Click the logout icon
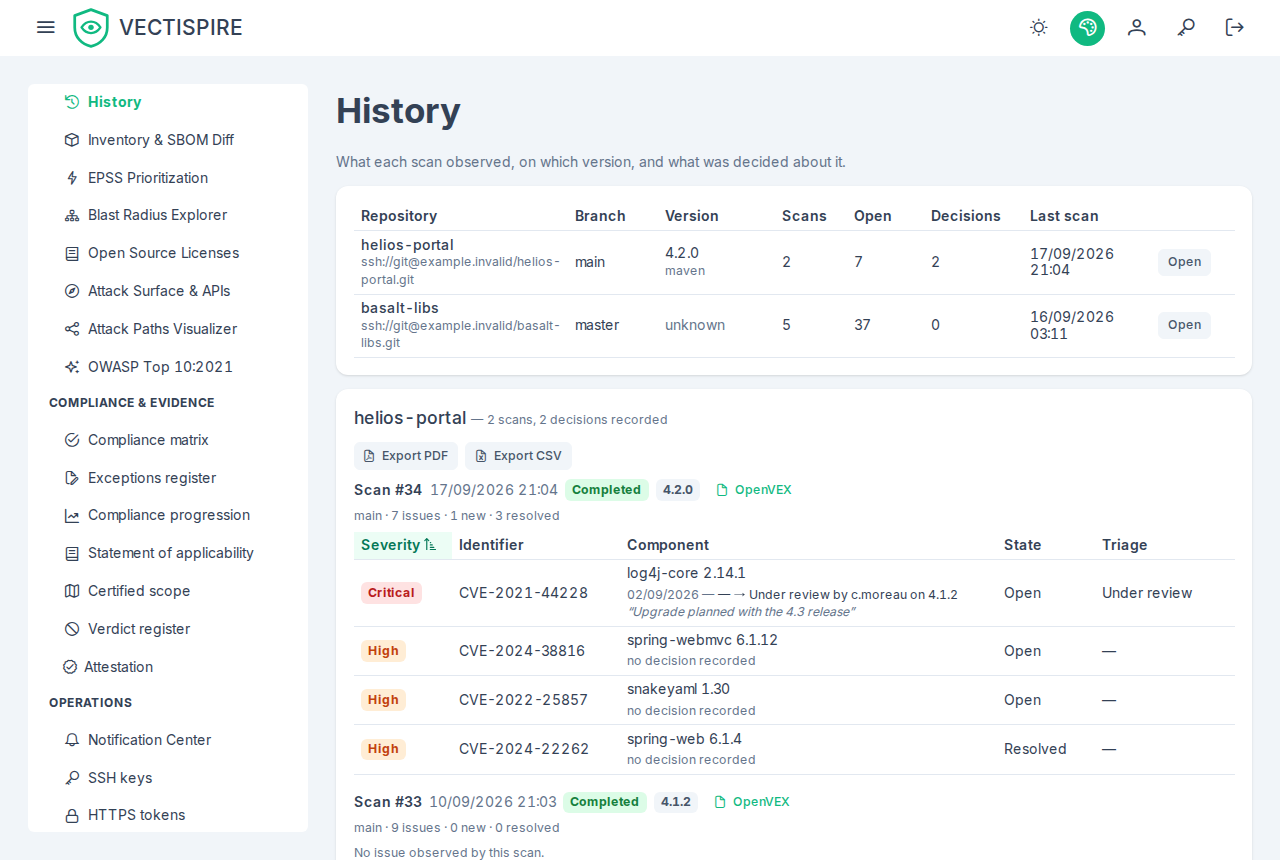Image resolution: width=1280 pixels, height=860 pixels. coord(1235,27)
